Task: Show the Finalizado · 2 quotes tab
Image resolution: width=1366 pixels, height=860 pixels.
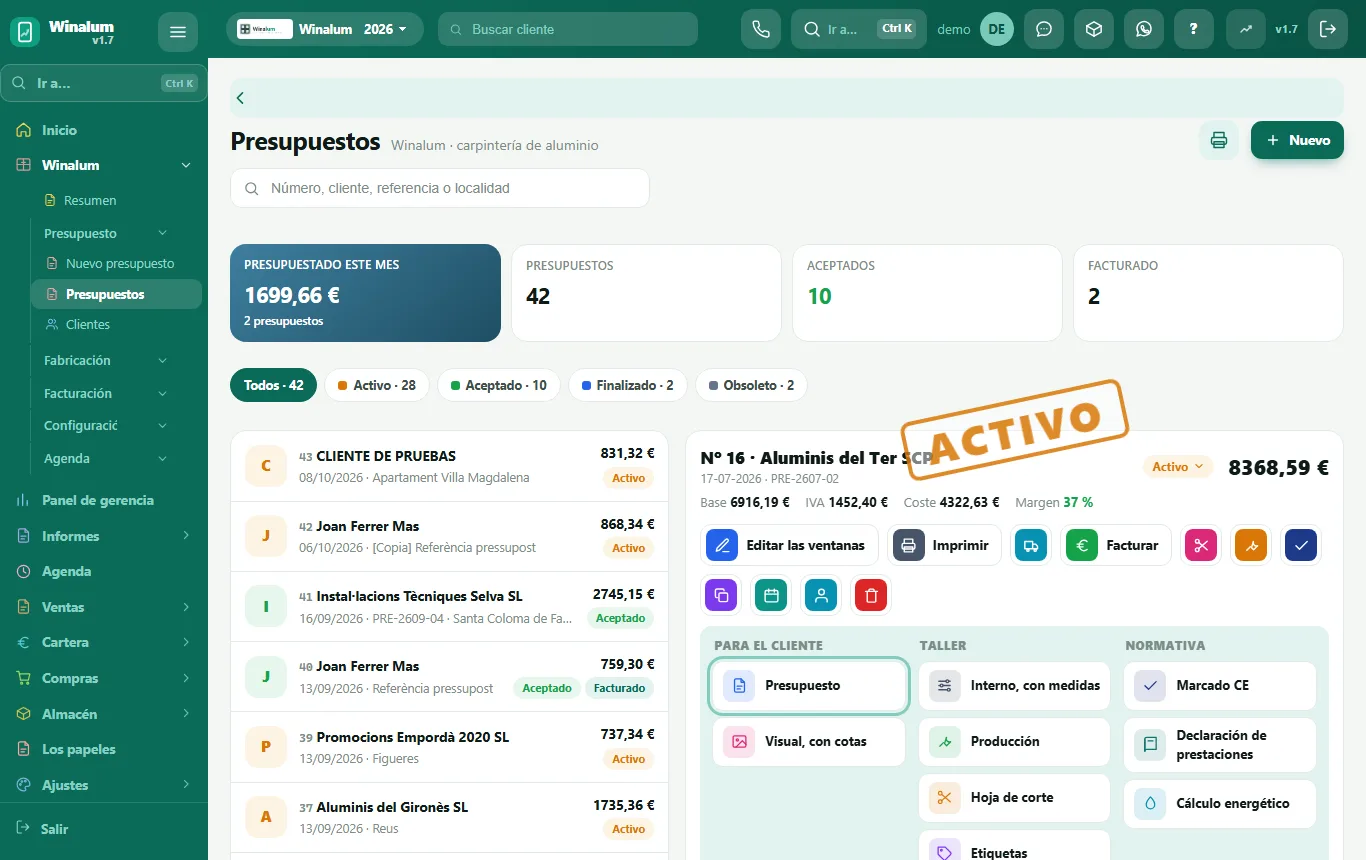Action: (628, 385)
